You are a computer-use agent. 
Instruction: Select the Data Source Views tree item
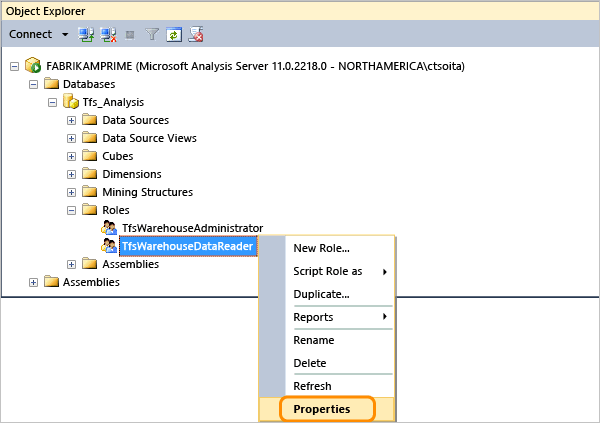coord(149,138)
